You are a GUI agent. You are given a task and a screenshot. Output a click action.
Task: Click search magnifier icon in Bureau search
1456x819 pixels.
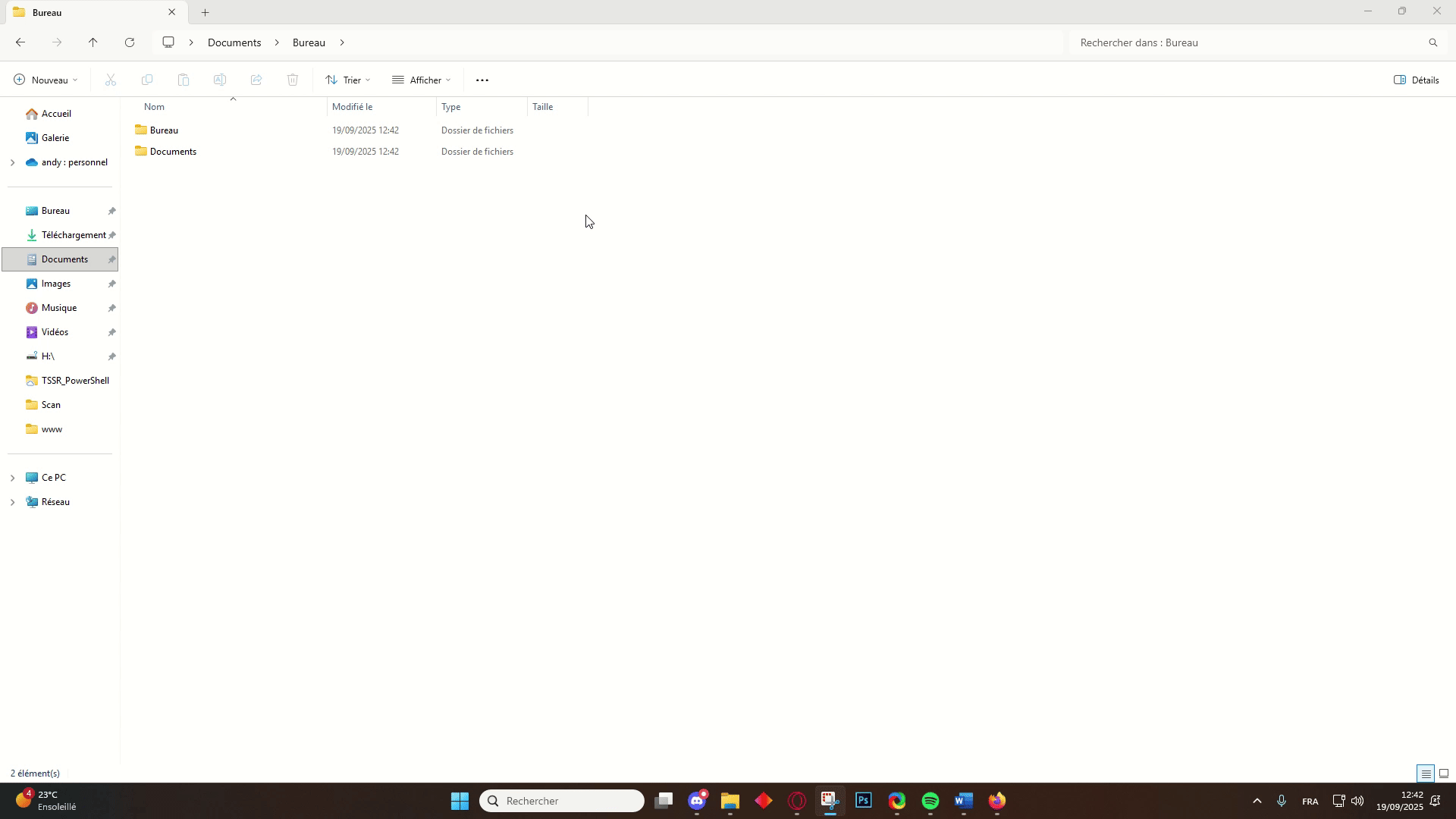tap(1432, 42)
